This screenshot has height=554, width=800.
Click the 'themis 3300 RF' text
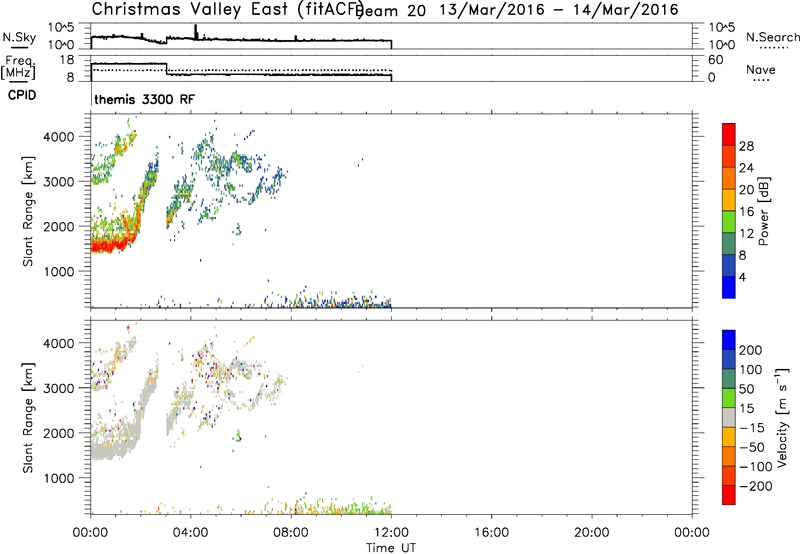(x=144, y=99)
